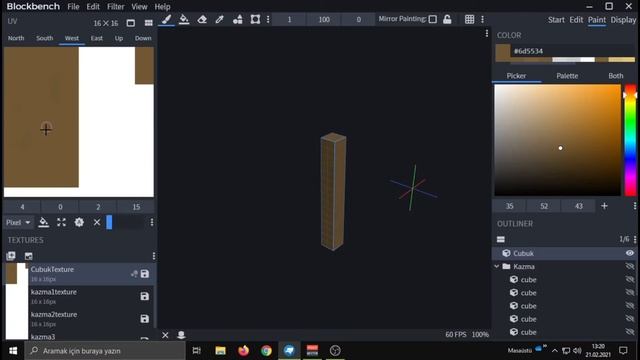Click the opacity field showing 100
Image resolution: width=640 pixels, height=360 pixels.
tap(324, 19)
